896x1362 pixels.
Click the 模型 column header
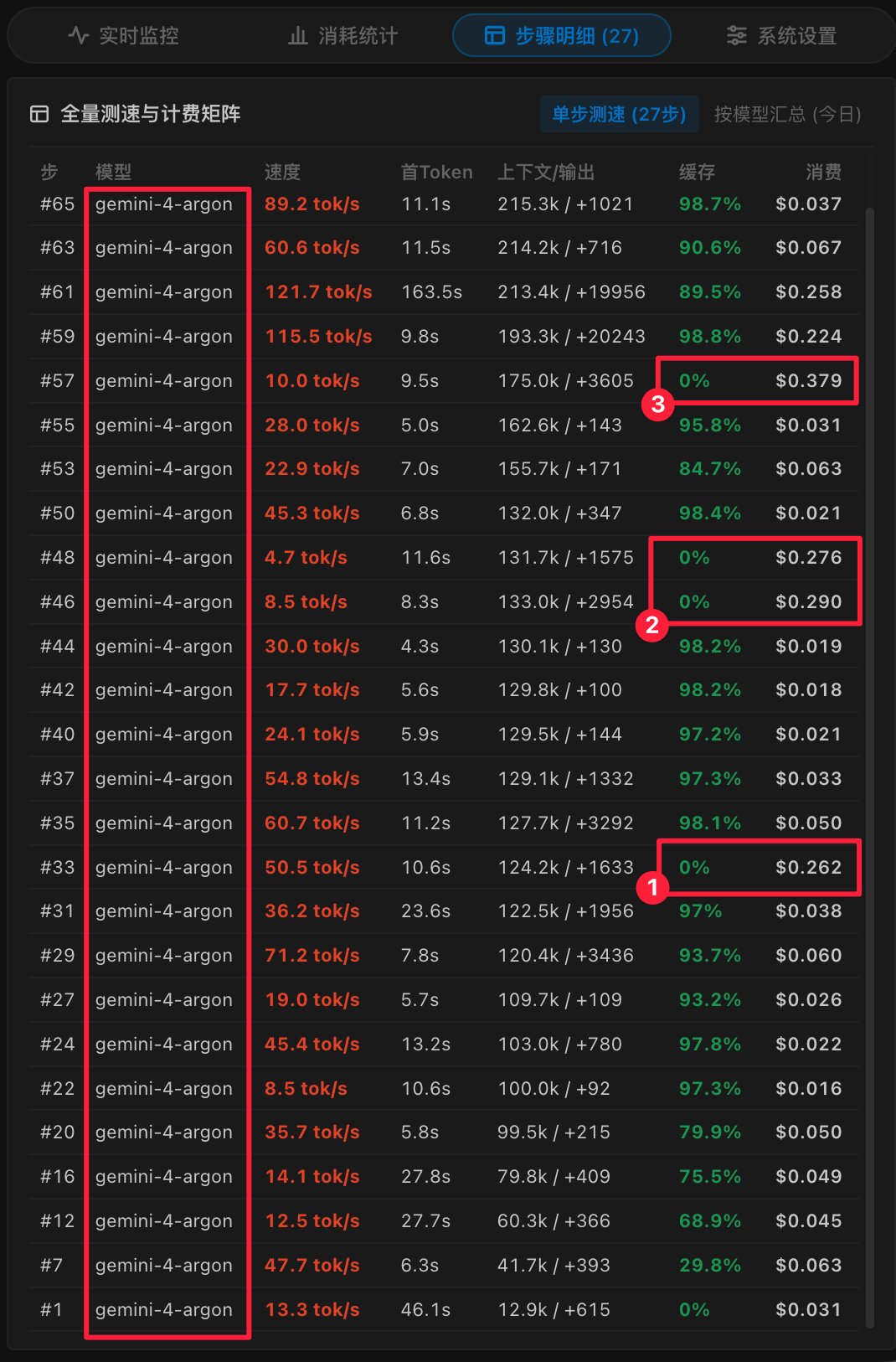click(x=113, y=172)
